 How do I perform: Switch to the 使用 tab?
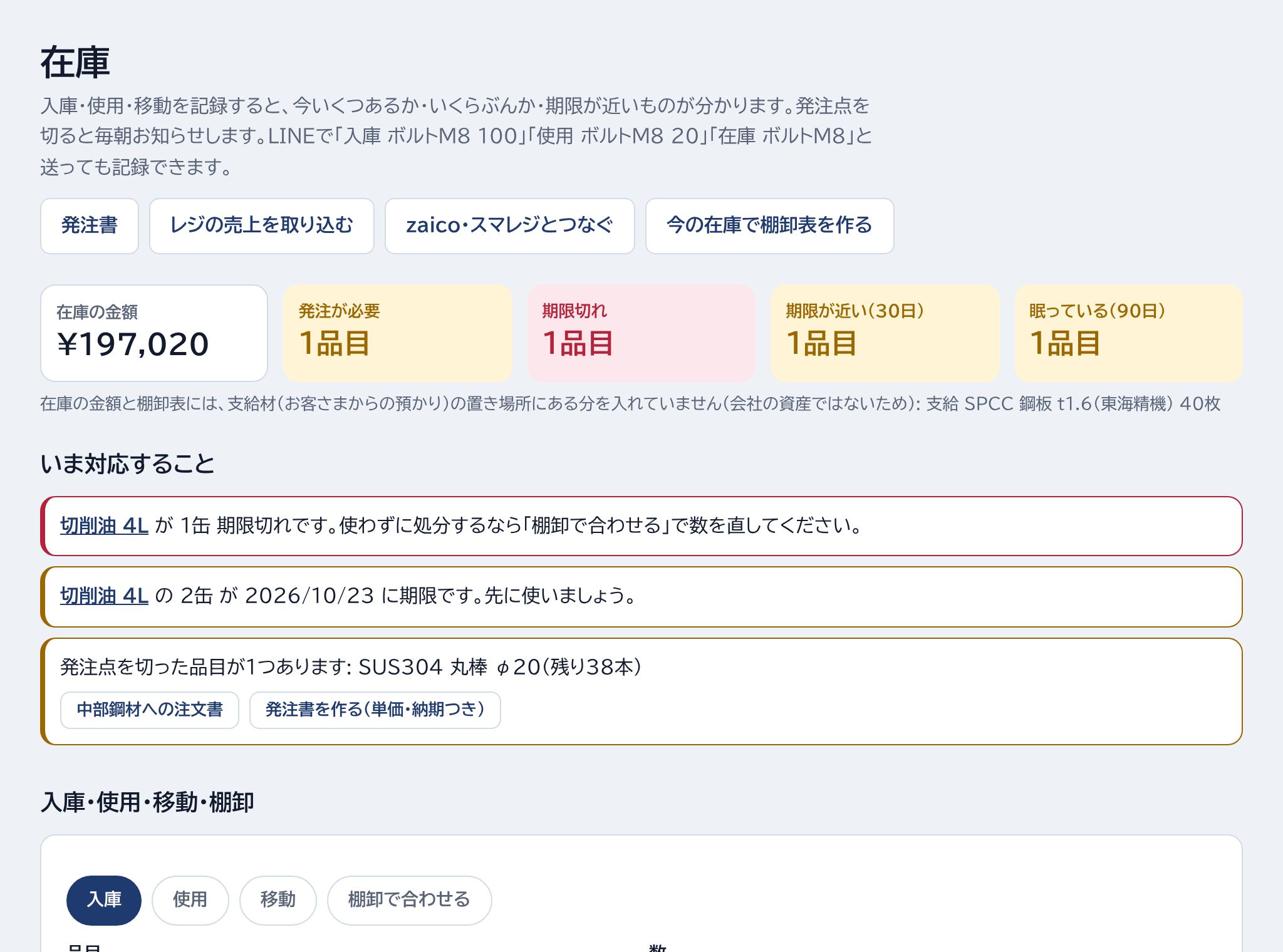point(190,900)
